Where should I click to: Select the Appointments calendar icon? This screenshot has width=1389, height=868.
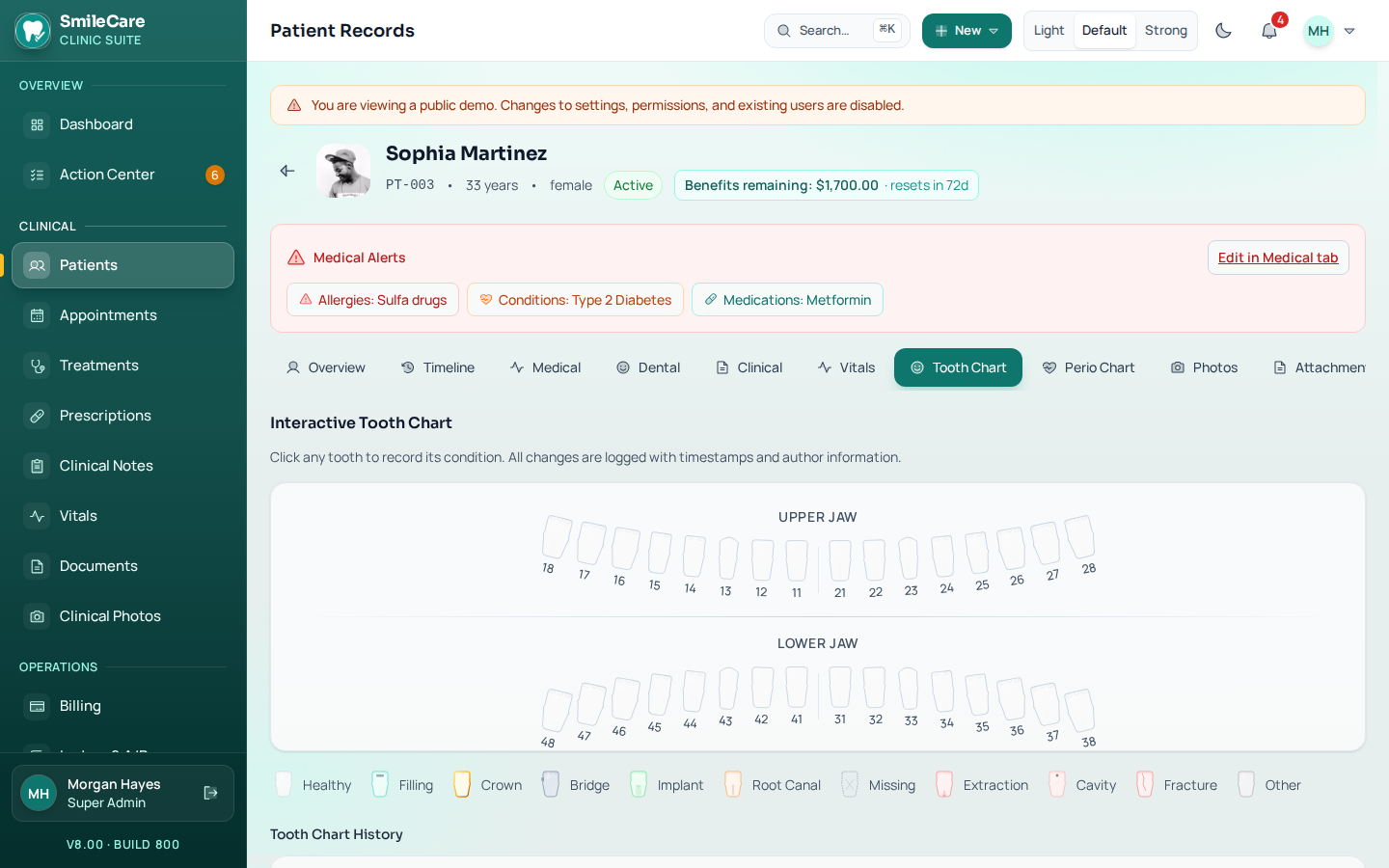37,315
